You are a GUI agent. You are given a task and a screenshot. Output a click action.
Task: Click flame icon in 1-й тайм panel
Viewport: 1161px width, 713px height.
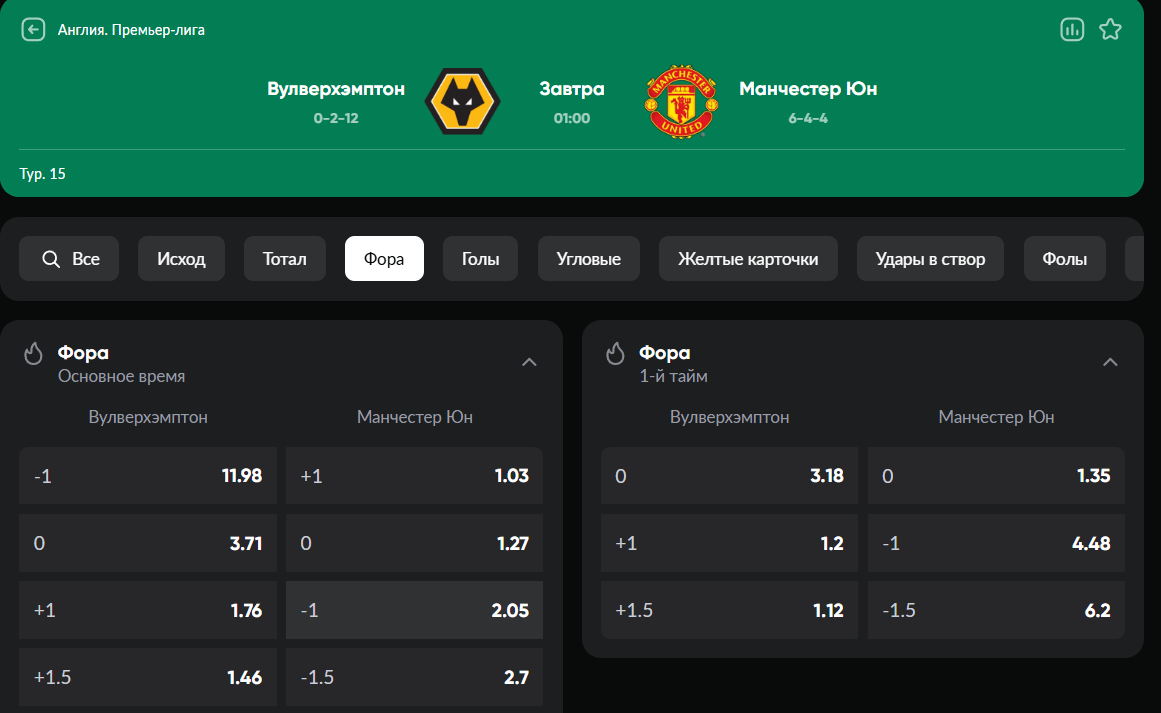(616, 354)
